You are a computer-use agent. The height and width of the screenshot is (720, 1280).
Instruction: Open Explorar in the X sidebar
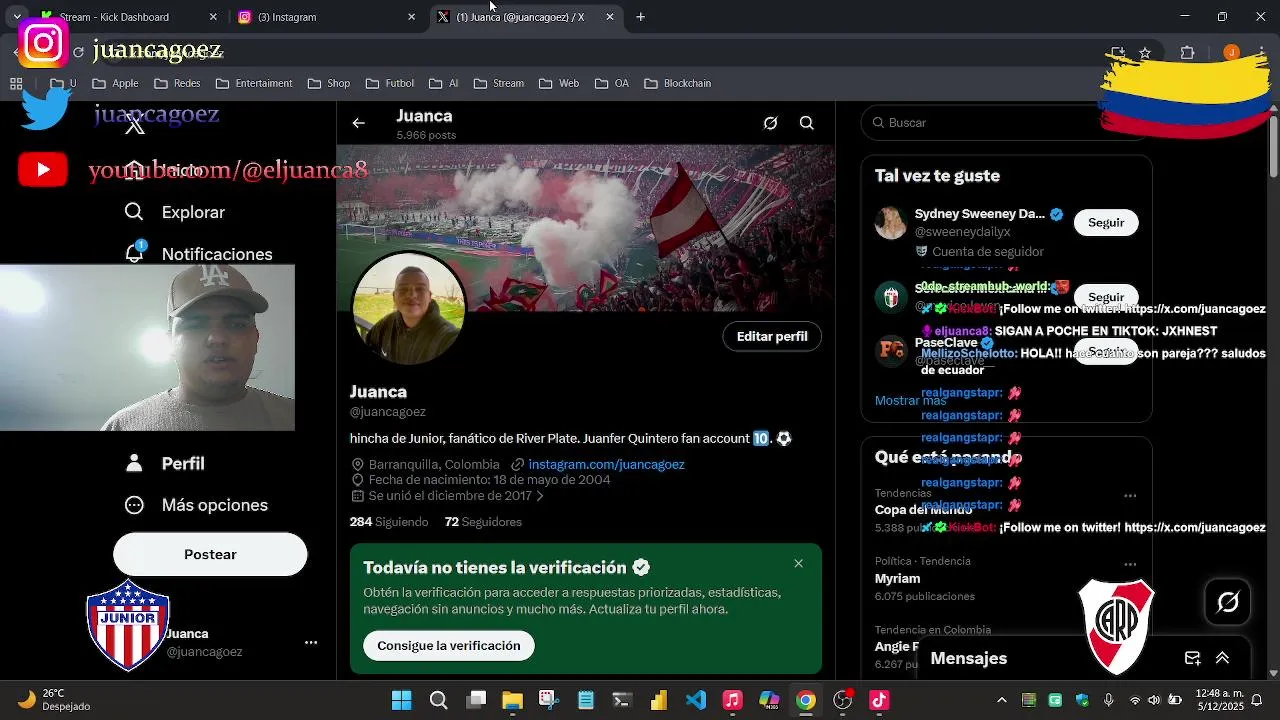tap(175, 212)
